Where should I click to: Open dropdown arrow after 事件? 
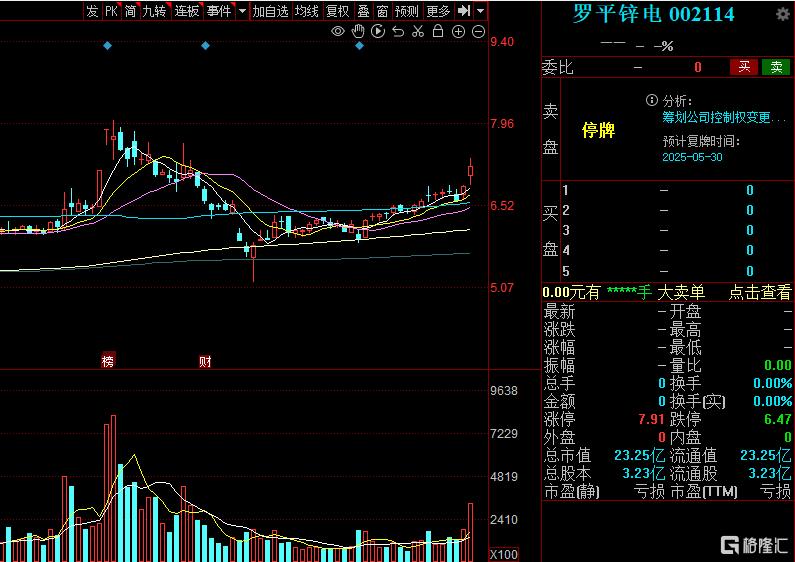242,11
